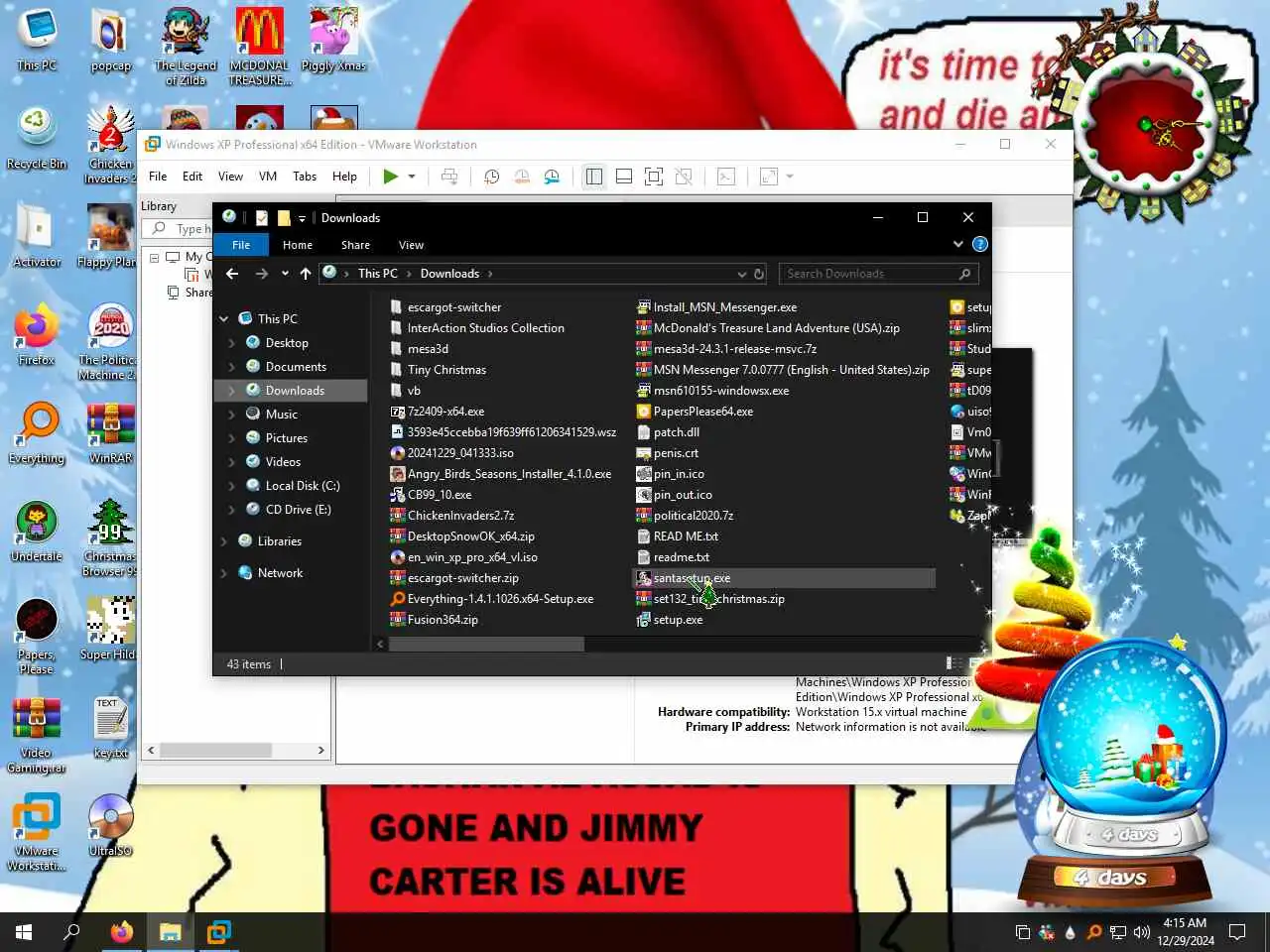Click the New folder quick access icon in Explorer title bar
Viewport: 1270px width, 952px height.
click(x=284, y=218)
